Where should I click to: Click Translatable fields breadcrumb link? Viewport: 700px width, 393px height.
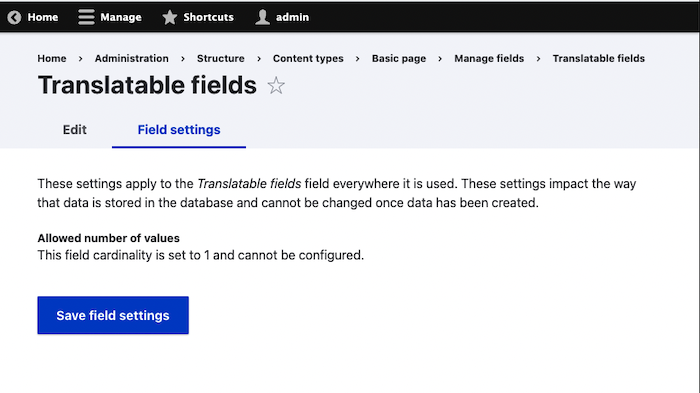tap(599, 59)
